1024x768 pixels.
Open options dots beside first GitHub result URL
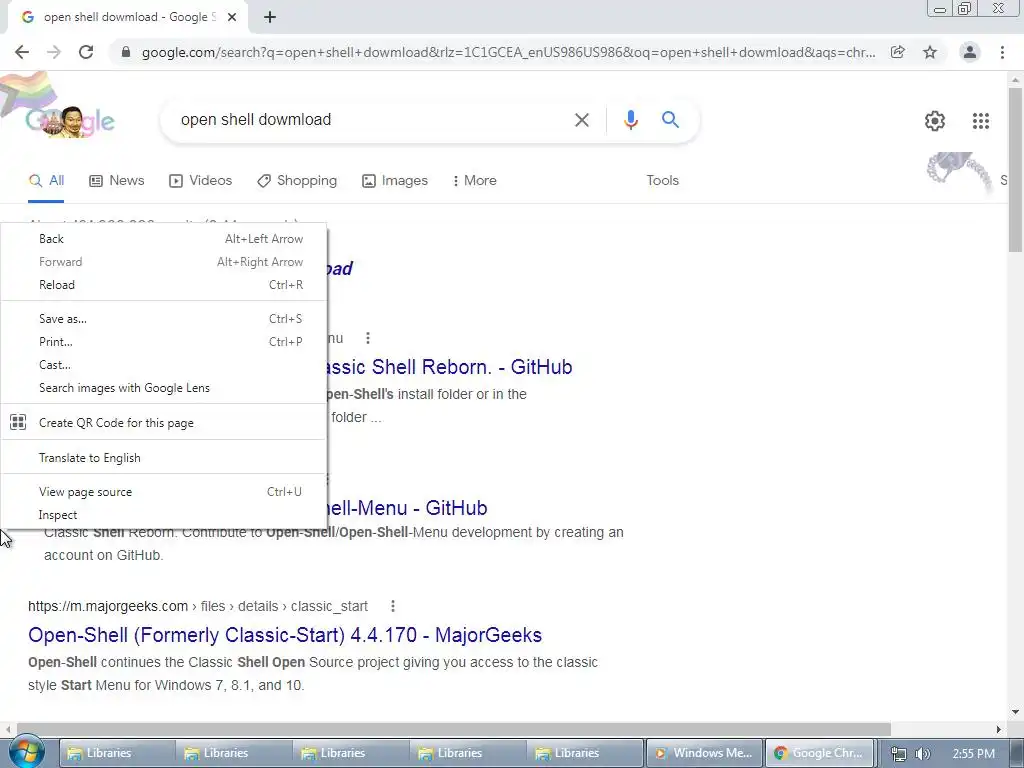pos(368,338)
